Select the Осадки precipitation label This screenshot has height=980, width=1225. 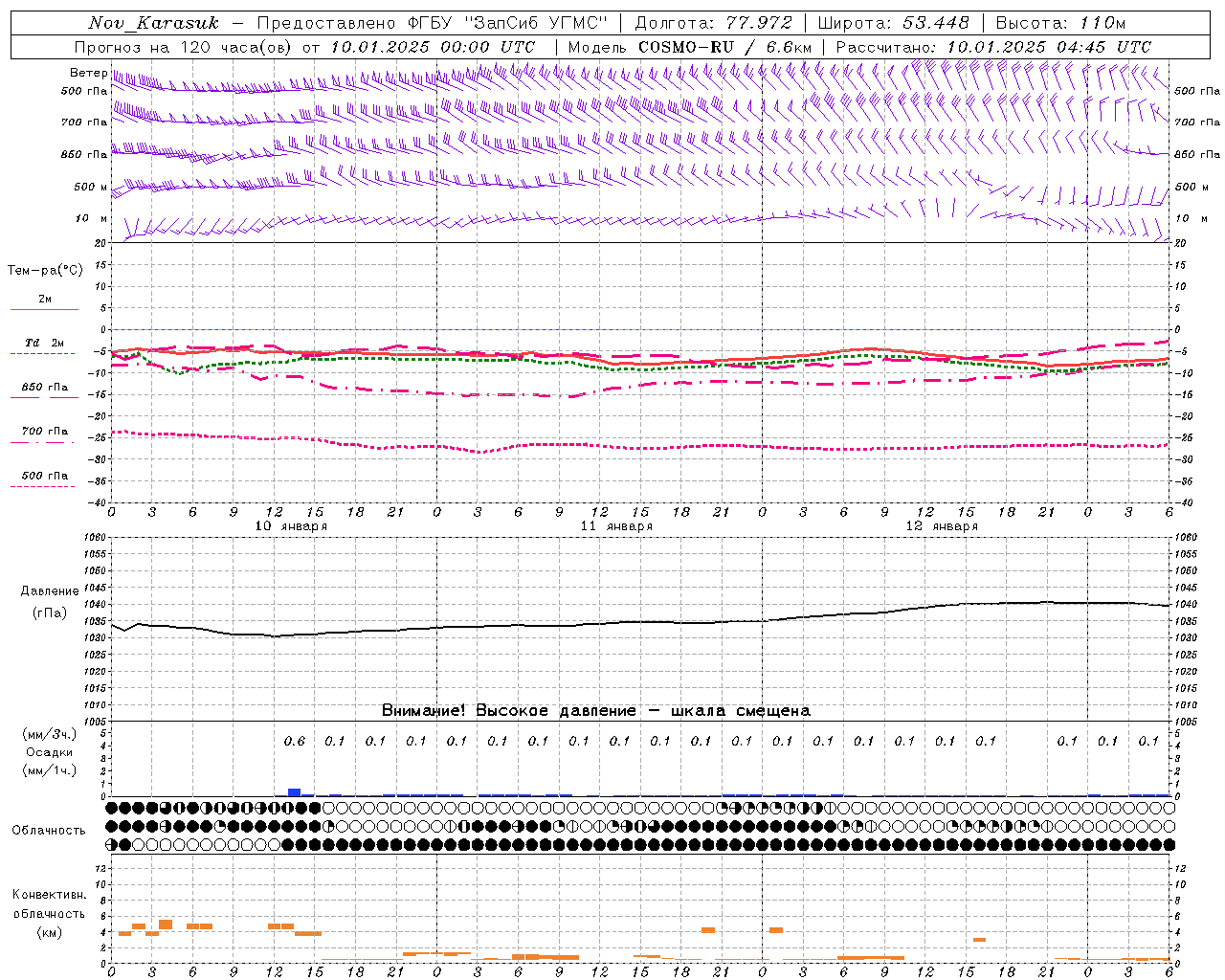[x=50, y=752]
